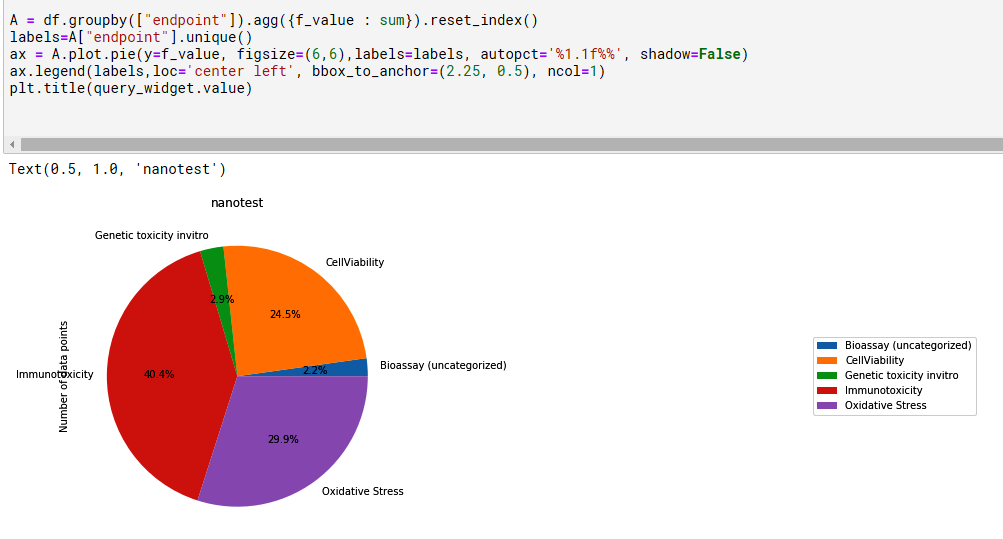Click the 'Oxidative Stress' label beside the pie
Viewport: 1003px width, 539px height.
pyautogui.click(x=362, y=491)
